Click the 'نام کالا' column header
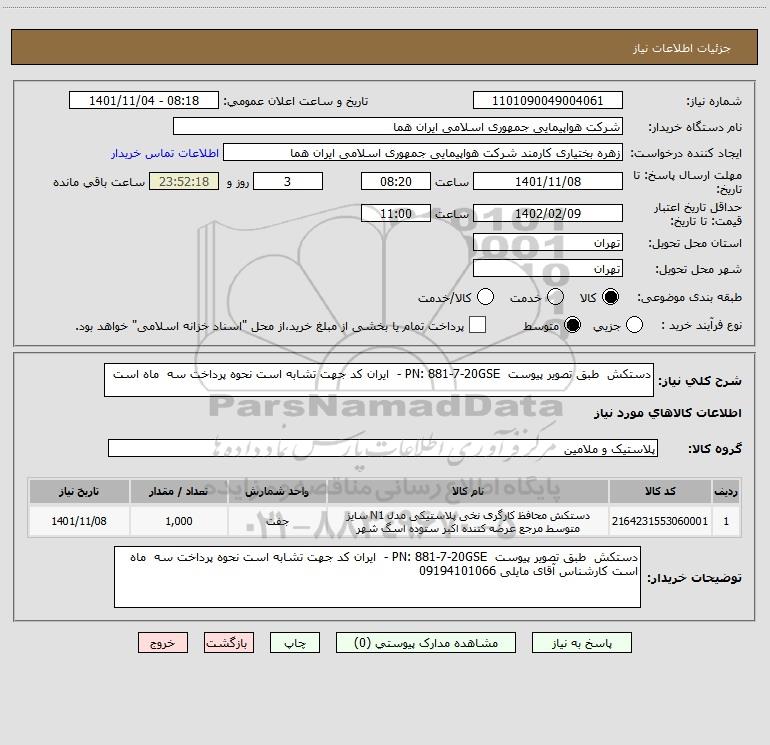Screen dimensions: 770x745 468,492
